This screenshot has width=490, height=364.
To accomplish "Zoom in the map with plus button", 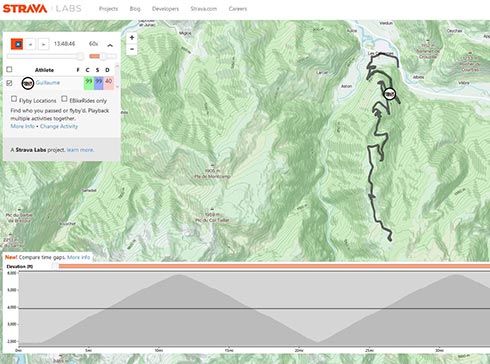I will [132, 38].
